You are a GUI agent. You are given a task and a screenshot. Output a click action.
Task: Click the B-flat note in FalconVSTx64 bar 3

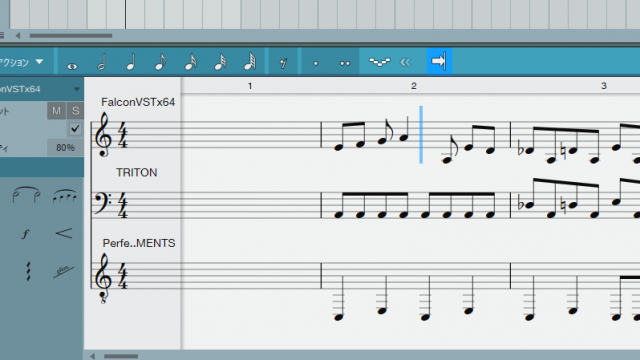pyautogui.click(x=529, y=150)
